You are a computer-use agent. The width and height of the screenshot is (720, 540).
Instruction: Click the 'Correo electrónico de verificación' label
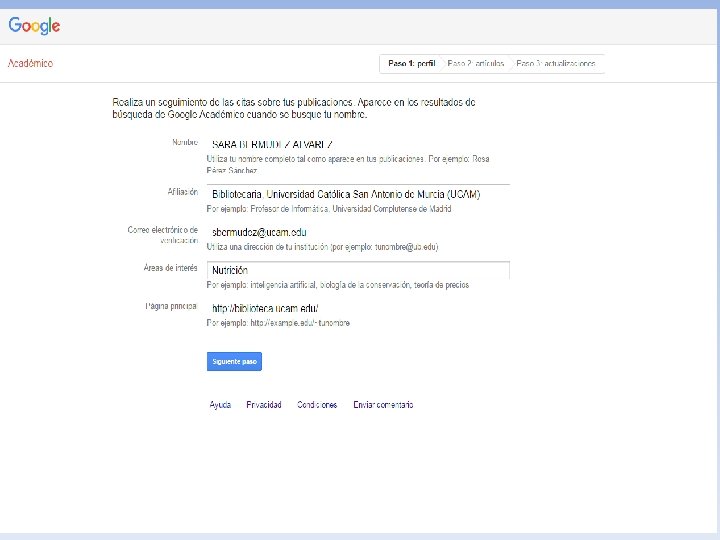163,235
